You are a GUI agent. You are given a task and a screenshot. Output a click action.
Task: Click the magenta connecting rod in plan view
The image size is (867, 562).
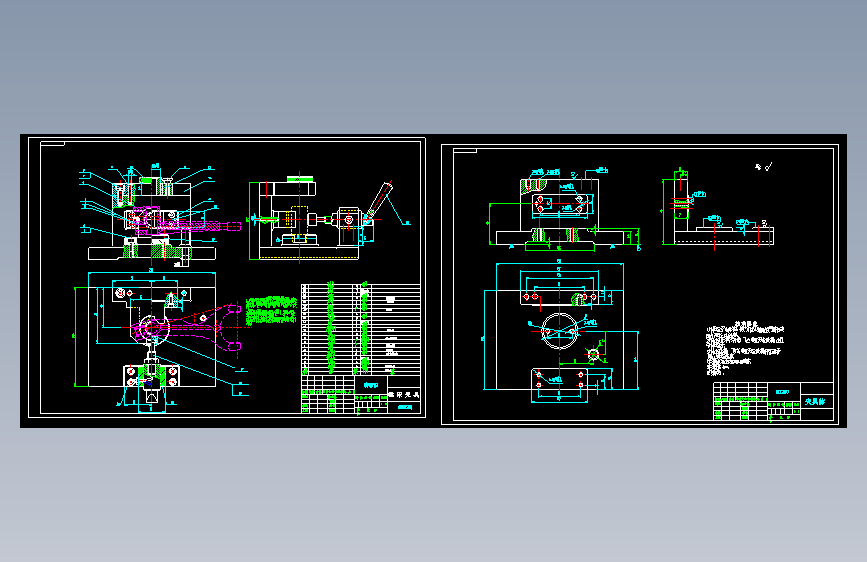pos(188,327)
